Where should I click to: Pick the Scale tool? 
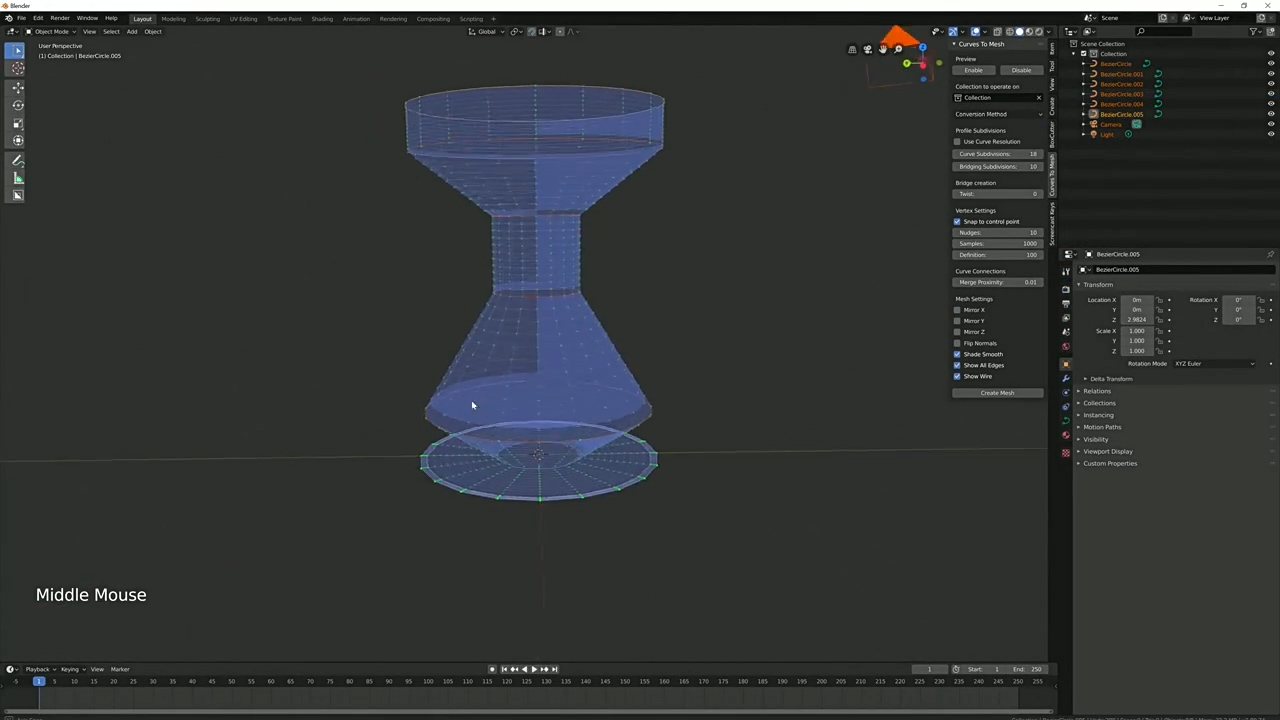pyautogui.click(x=17, y=123)
